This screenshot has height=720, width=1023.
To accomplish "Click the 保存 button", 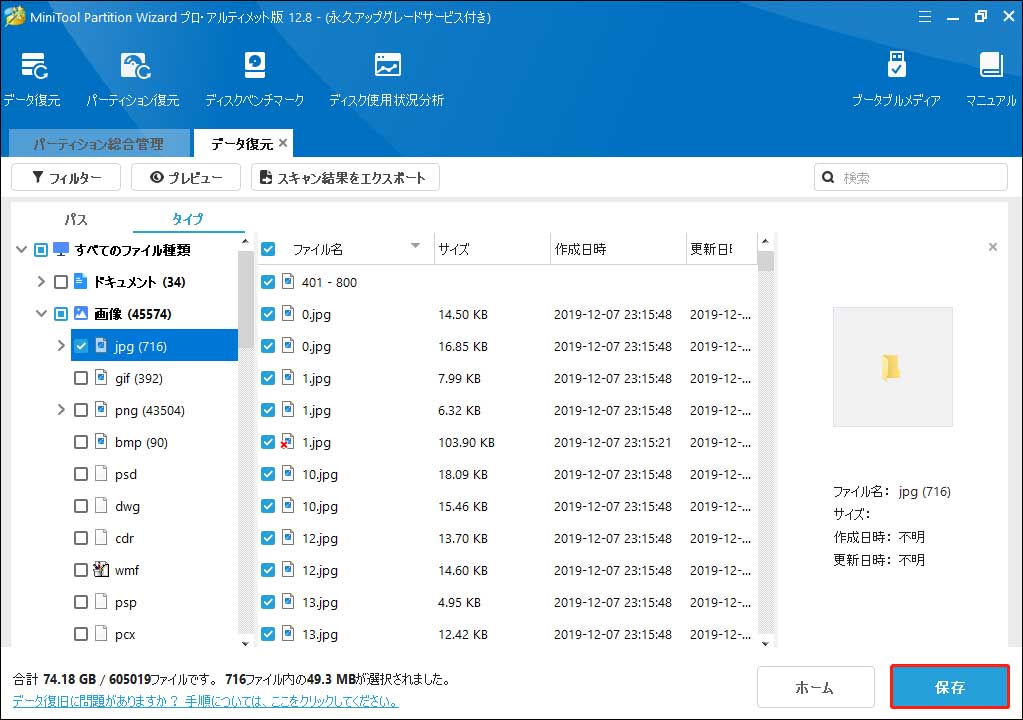I will coord(948,687).
